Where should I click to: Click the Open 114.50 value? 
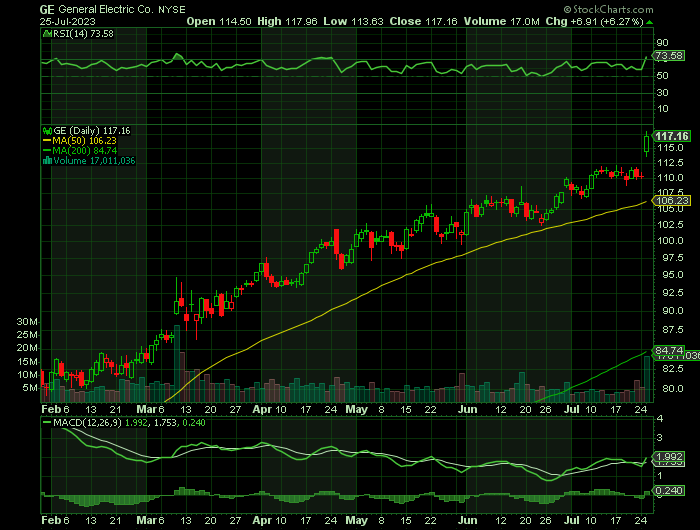click(219, 21)
